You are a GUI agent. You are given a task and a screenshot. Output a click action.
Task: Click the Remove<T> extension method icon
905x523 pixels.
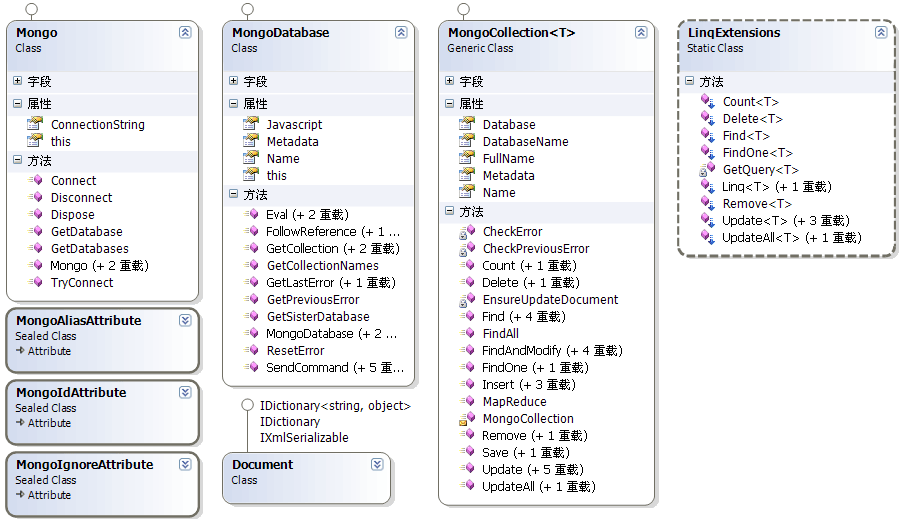pos(708,203)
